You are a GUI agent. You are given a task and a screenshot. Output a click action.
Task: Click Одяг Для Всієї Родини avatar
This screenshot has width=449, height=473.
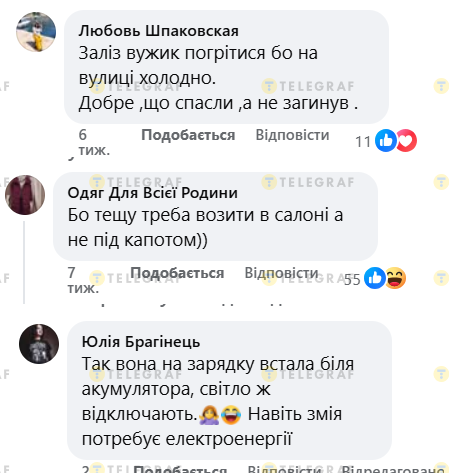[x=25, y=195]
